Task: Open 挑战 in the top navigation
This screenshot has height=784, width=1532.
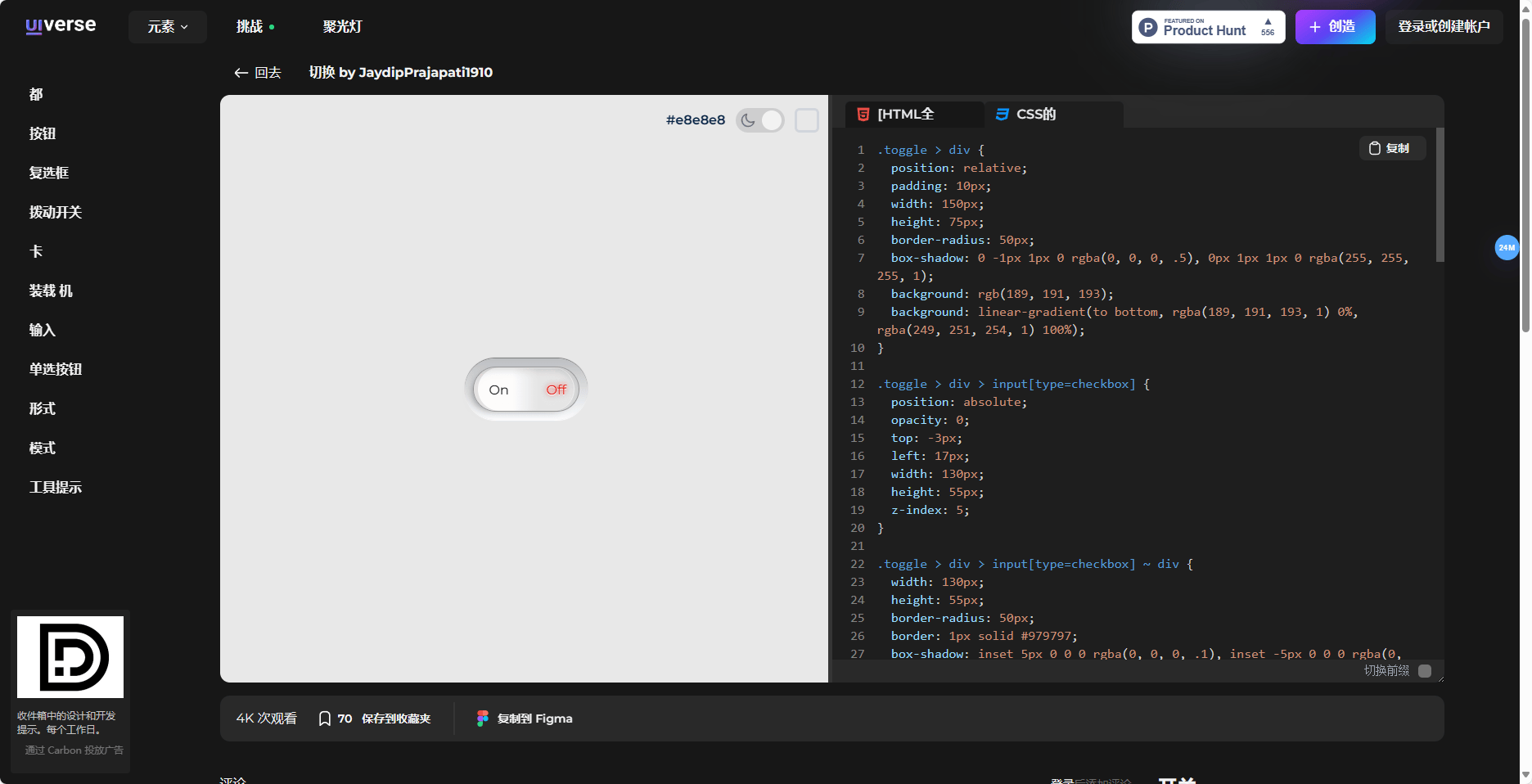Action: 250,27
